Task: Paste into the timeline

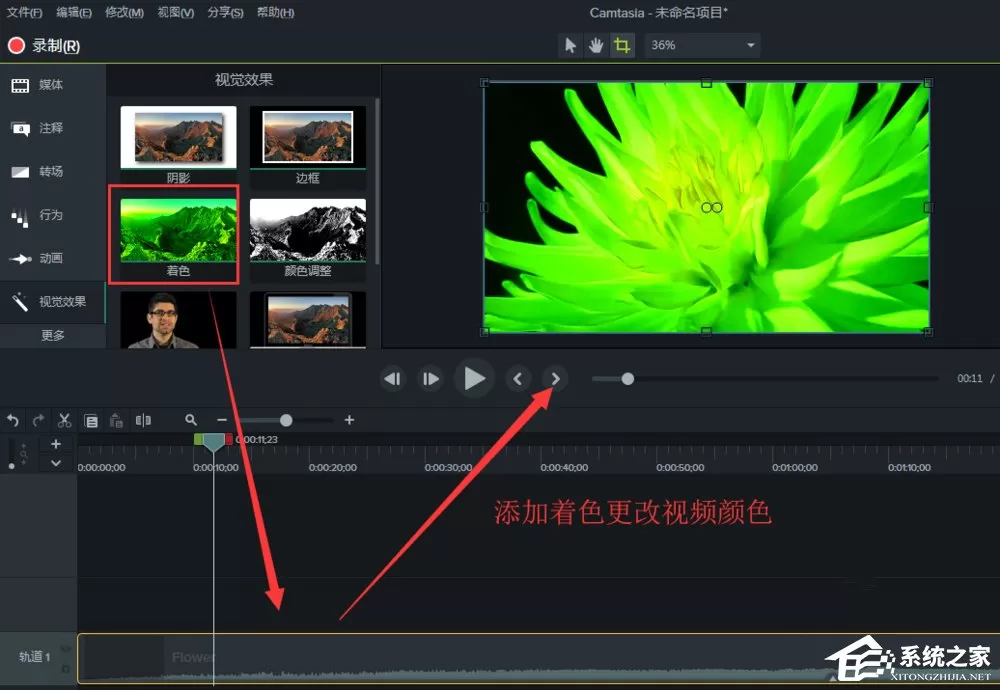Action: click(116, 420)
